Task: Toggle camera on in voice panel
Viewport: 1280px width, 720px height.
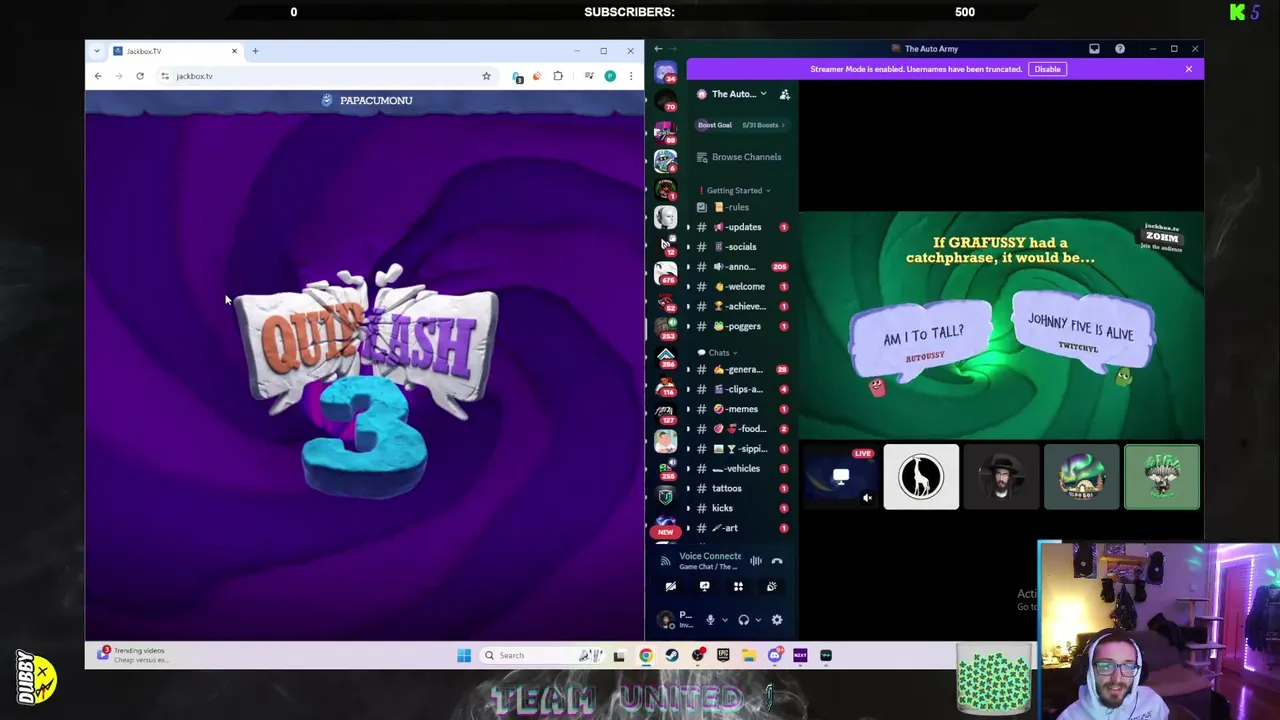Action: tap(671, 587)
